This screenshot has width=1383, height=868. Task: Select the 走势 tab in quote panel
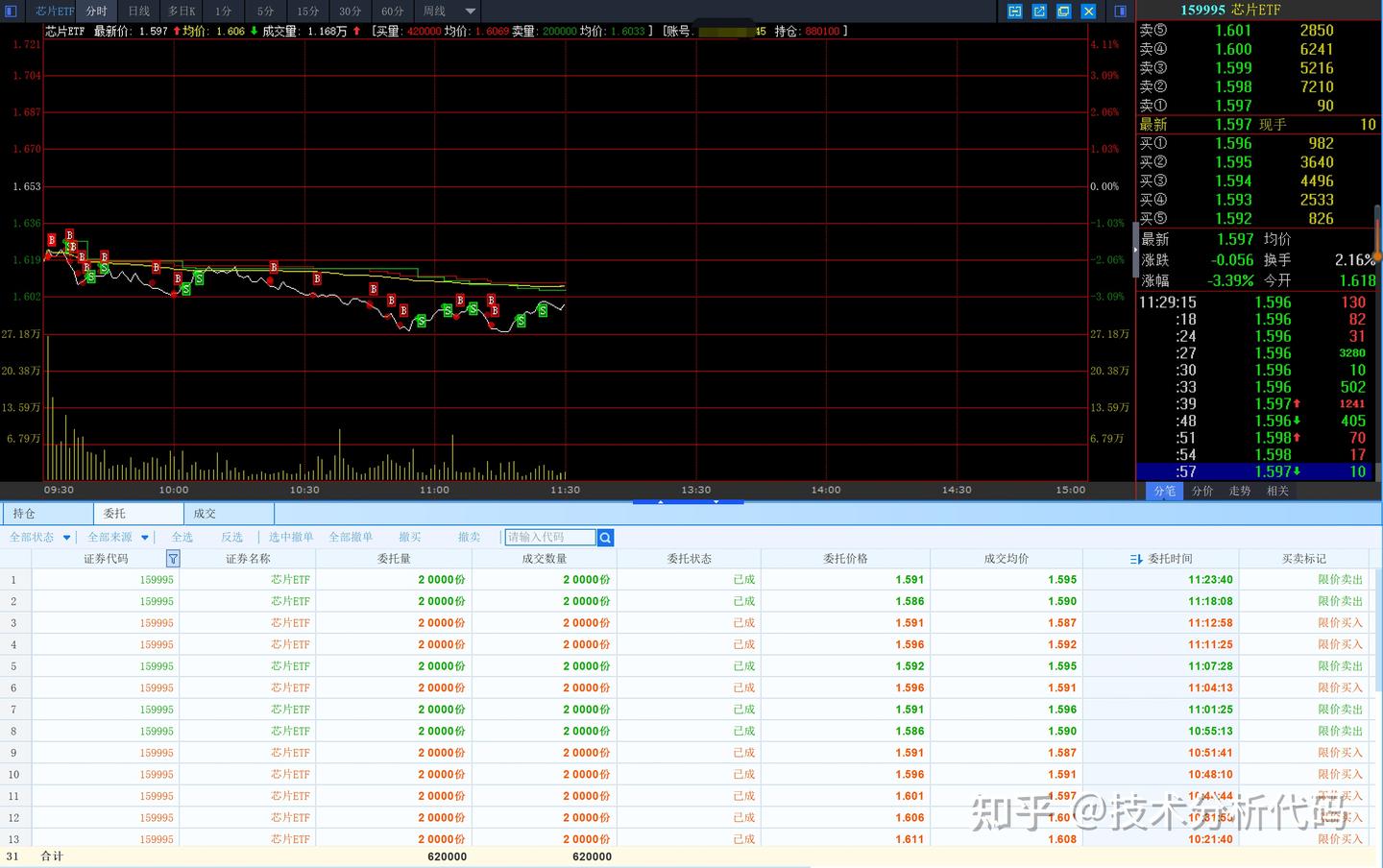(x=1240, y=491)
